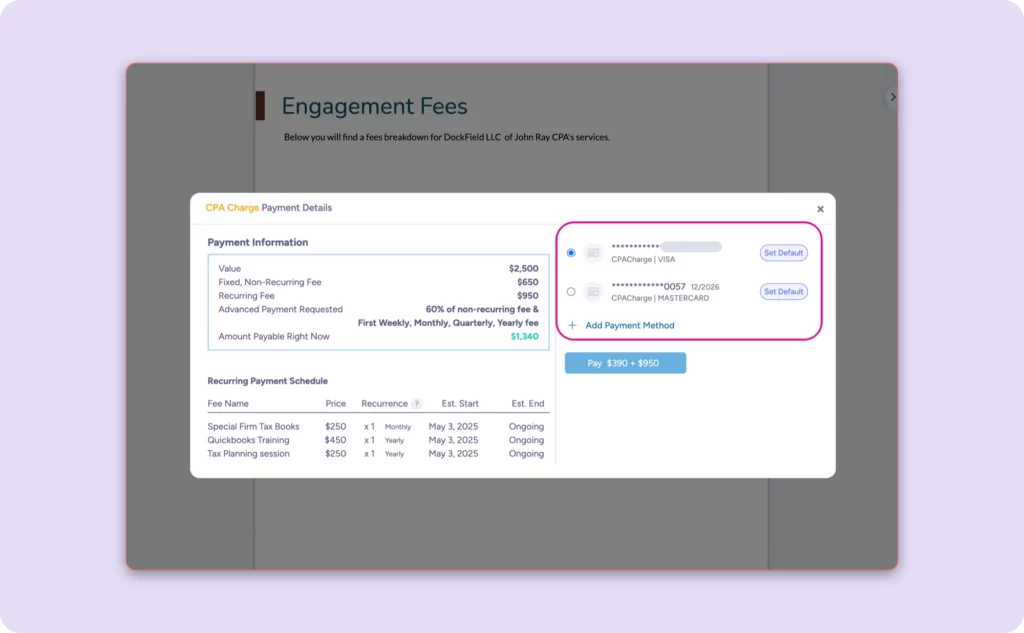Click the X icon on the payment dialog

point(820,209)
